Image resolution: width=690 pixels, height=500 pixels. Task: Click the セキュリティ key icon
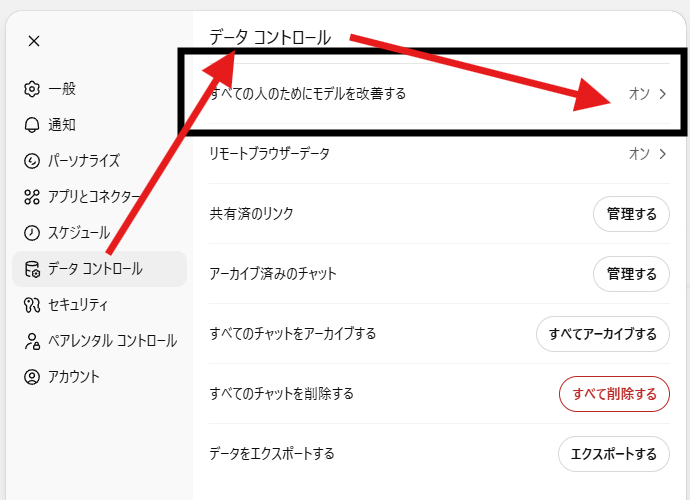click(x=32, y=305)
